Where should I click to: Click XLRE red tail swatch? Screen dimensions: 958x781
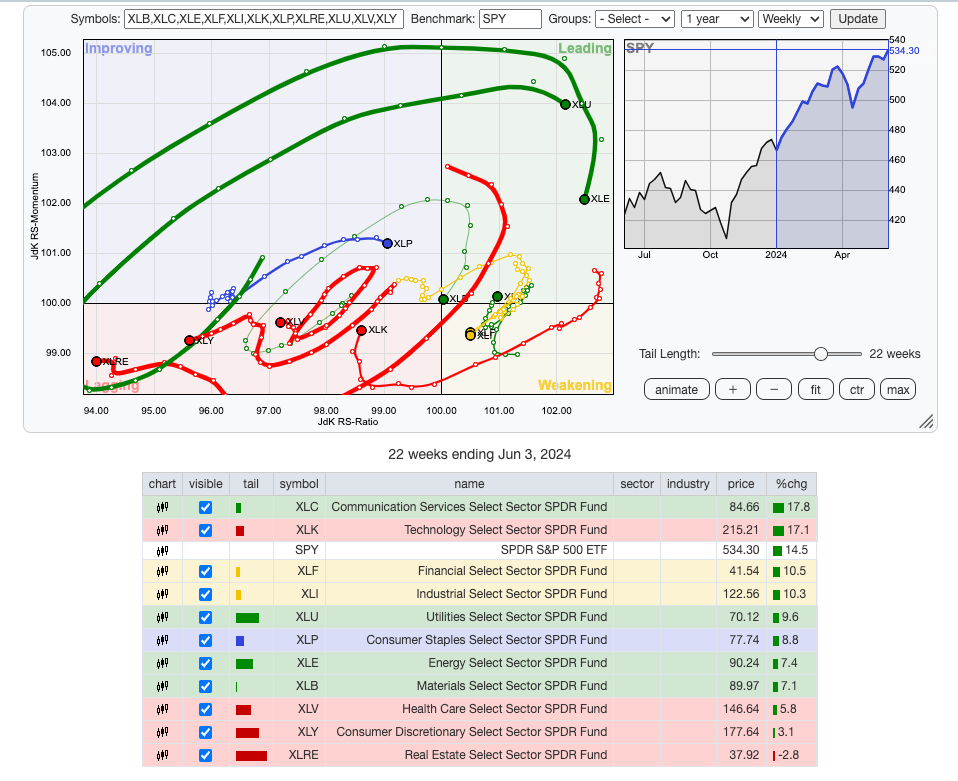tap(251, 756)
